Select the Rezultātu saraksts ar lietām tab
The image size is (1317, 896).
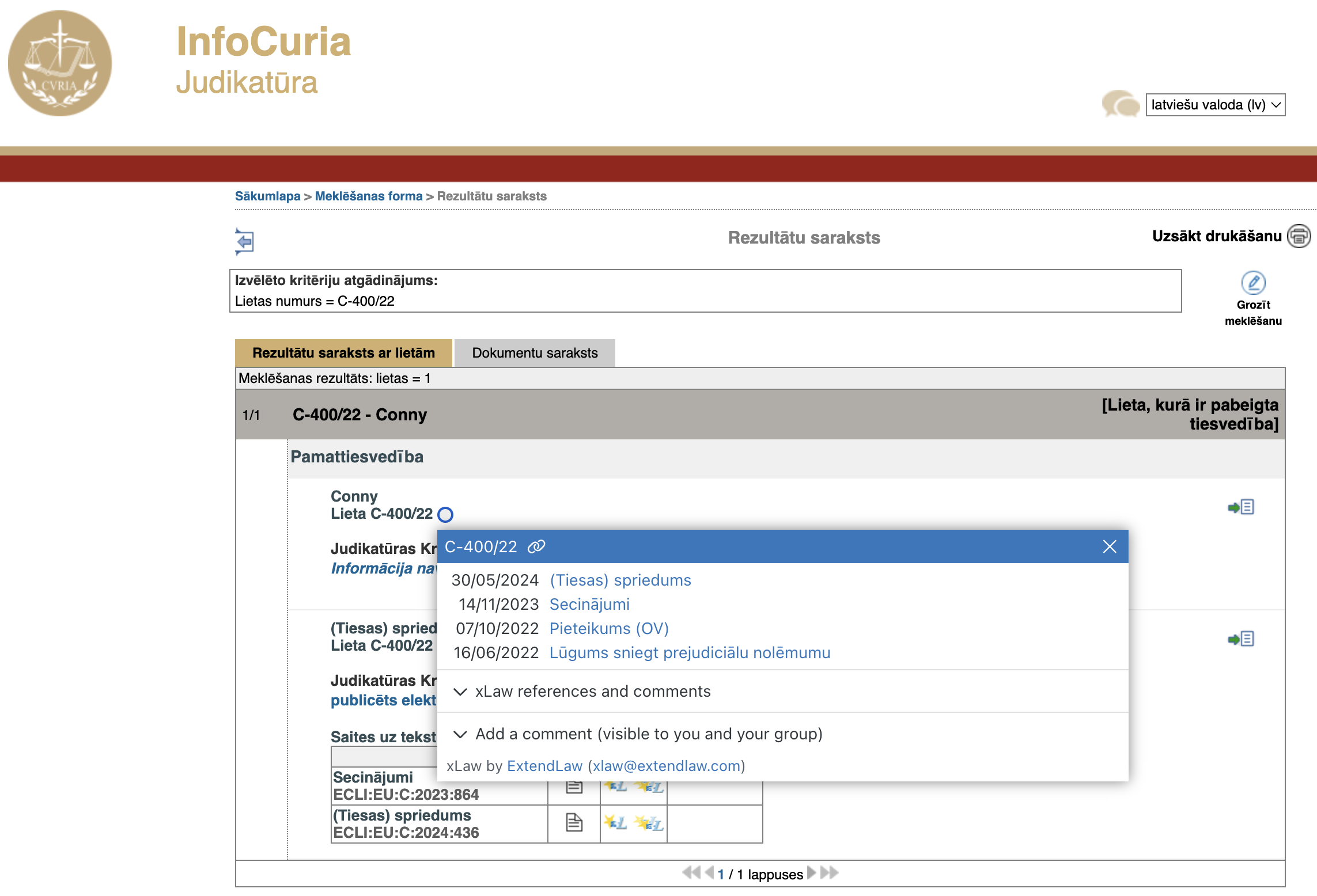(343, 353)
